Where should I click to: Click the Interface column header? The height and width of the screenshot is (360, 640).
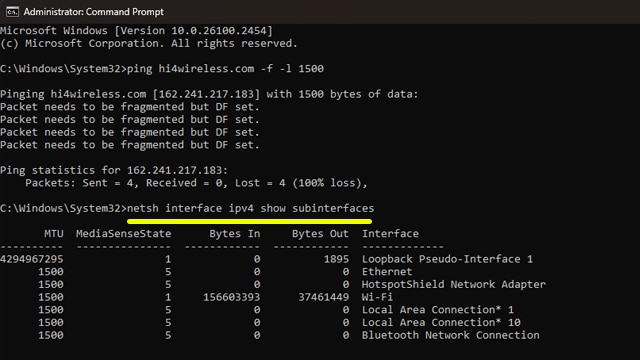pyautogui.click(x=390, y=234)
